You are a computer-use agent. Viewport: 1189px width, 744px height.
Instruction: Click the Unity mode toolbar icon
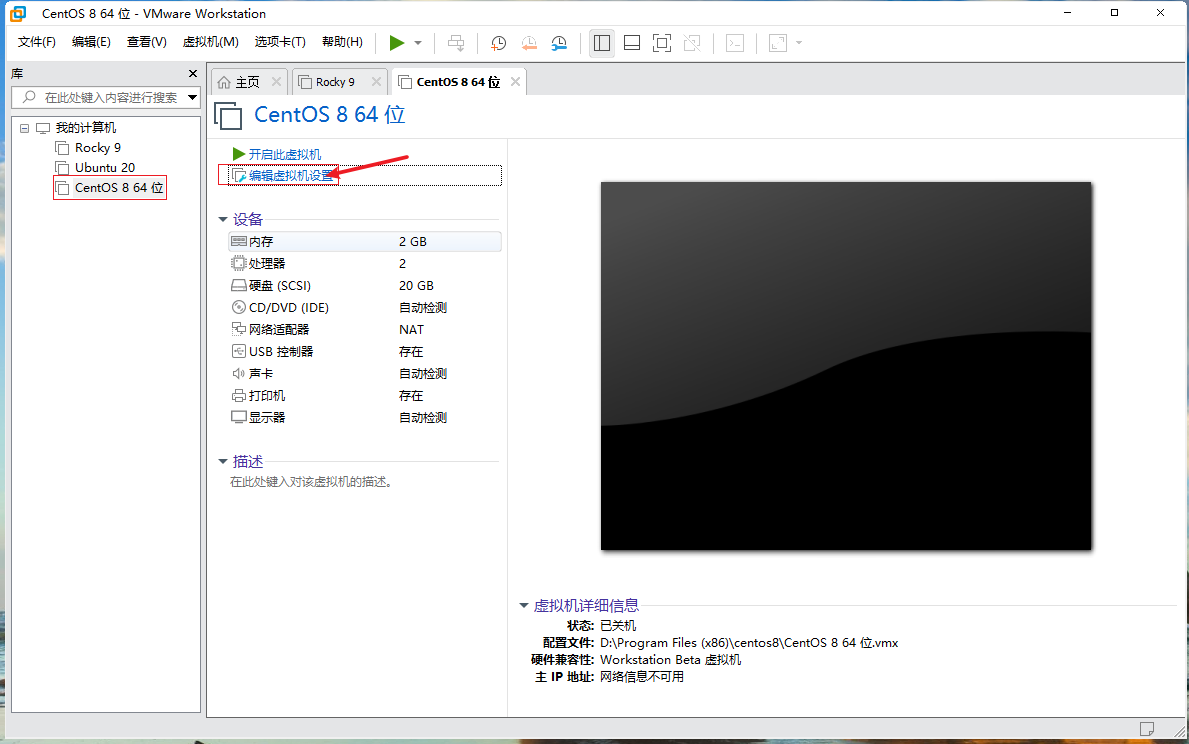pyautogui.click(x=692, y=43)
